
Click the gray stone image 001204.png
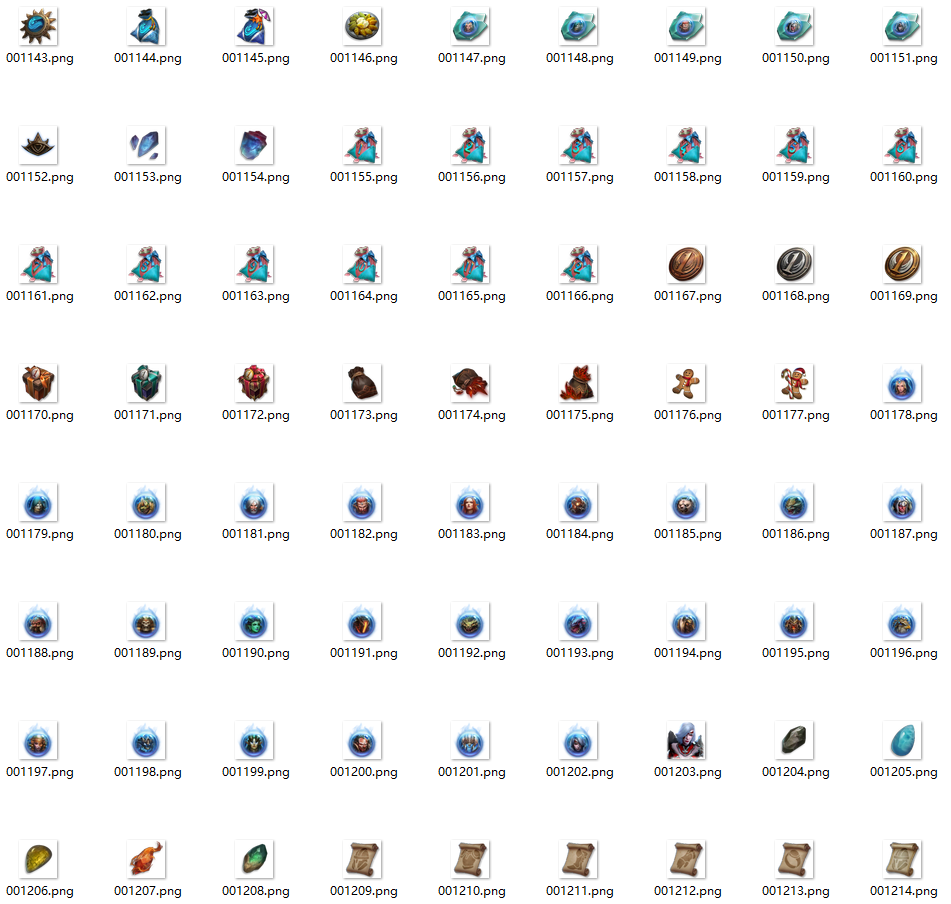pyautogui.click(x=795, y=741)
